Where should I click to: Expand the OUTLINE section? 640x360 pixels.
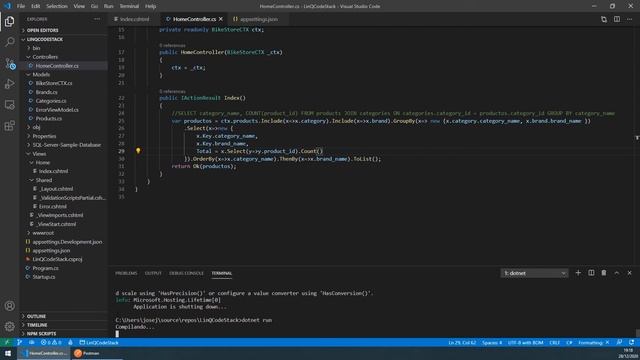(x=64, y=316)
